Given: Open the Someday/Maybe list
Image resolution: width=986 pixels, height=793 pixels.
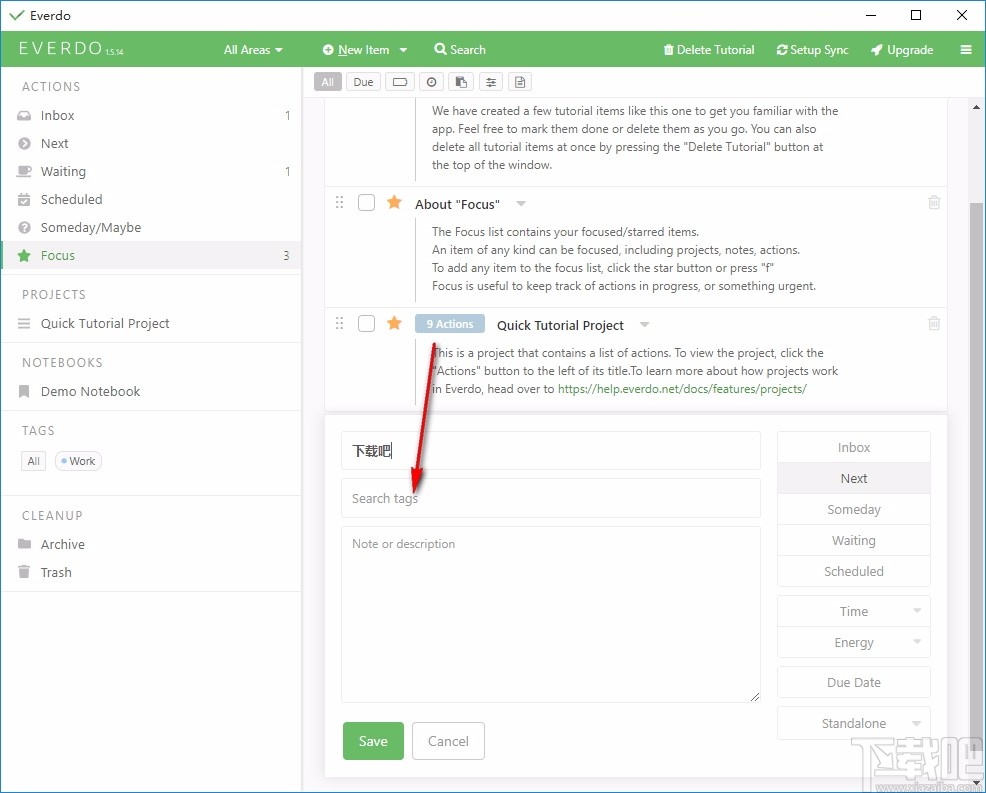Looking at the screenshot, I should pyautogui.click(x=151, y=227).
